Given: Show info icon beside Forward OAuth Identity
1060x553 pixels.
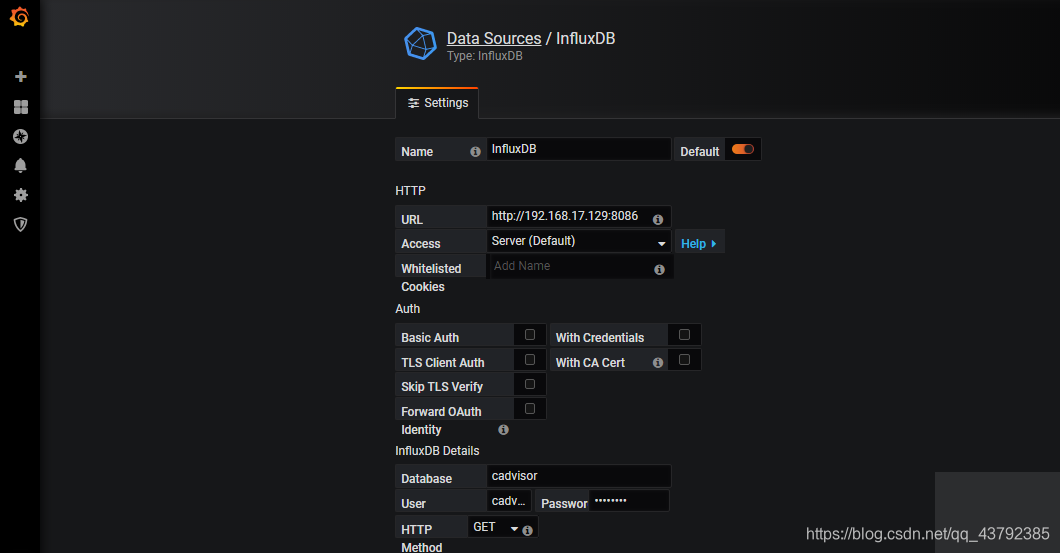Looking at the screenshot, I should tap(503, 429).
